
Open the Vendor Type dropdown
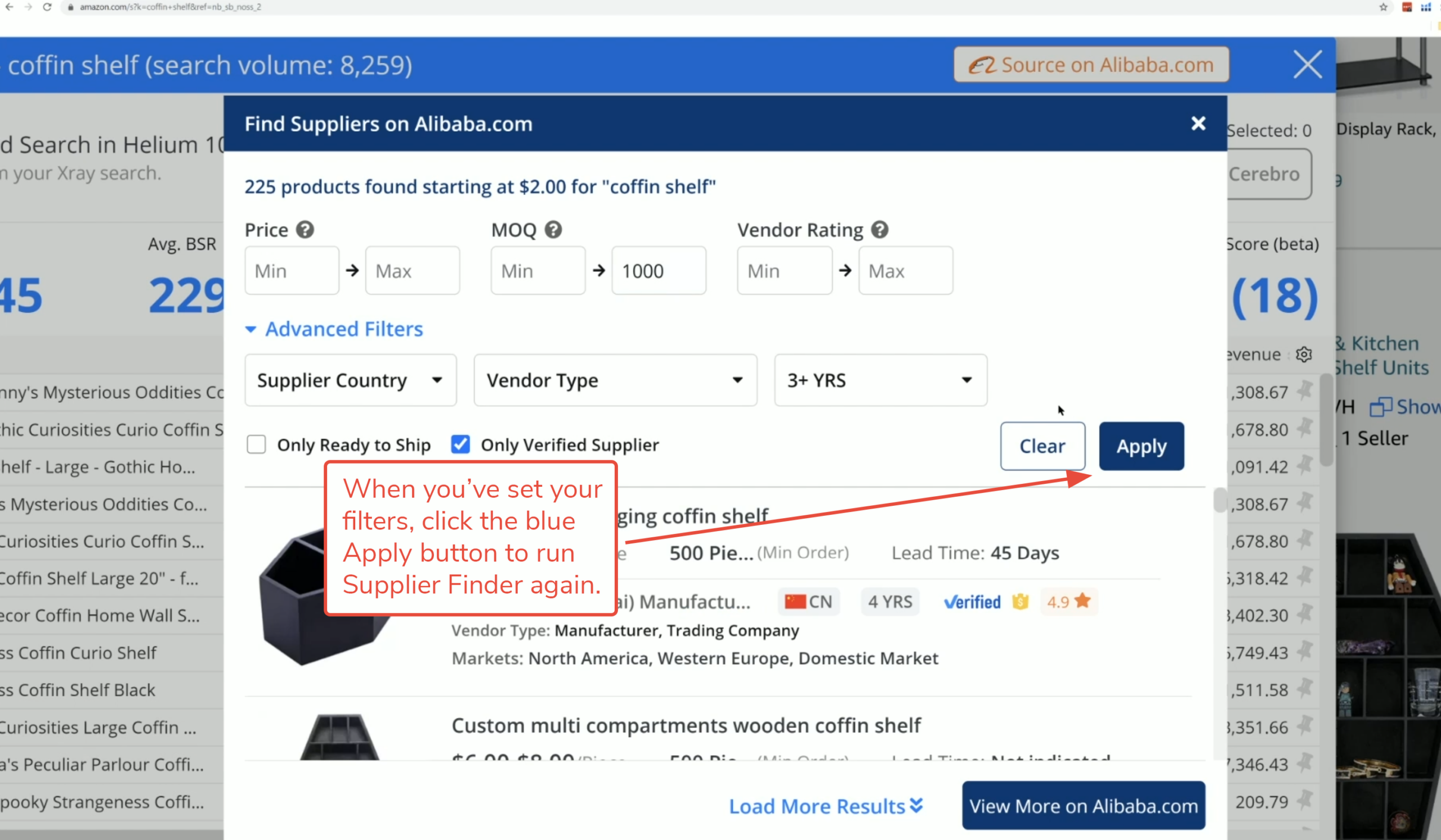(x=615, y=380)
